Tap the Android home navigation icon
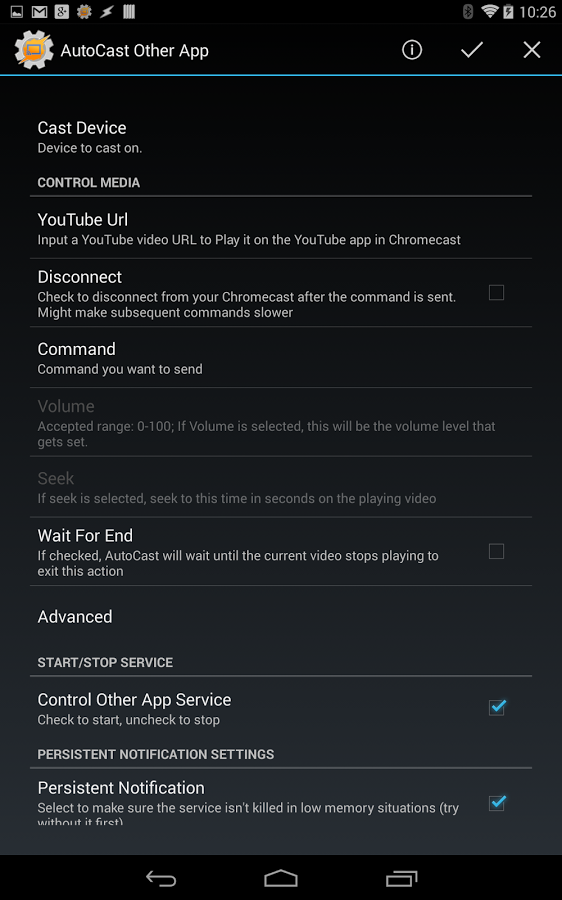This screenshot has width=562, height=900. tap(281, 878)
